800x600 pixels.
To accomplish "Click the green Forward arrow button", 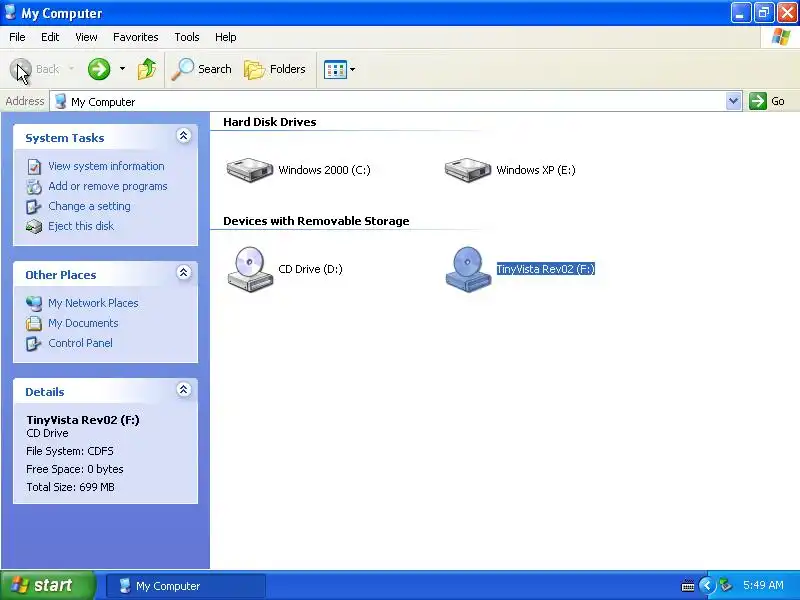I will coord(99,69).
